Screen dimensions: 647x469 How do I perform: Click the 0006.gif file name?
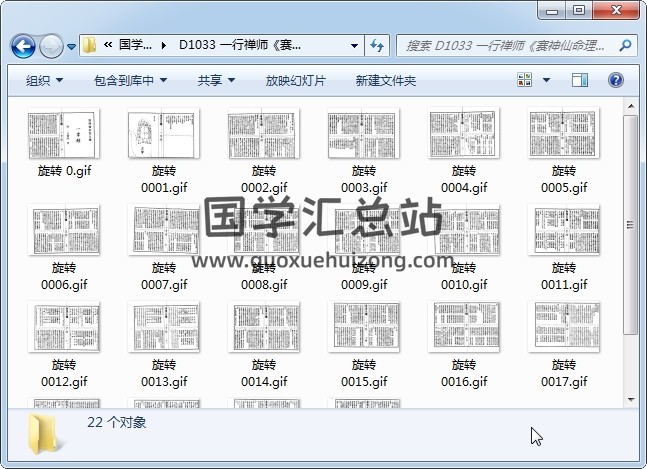(x=64, y=285)
